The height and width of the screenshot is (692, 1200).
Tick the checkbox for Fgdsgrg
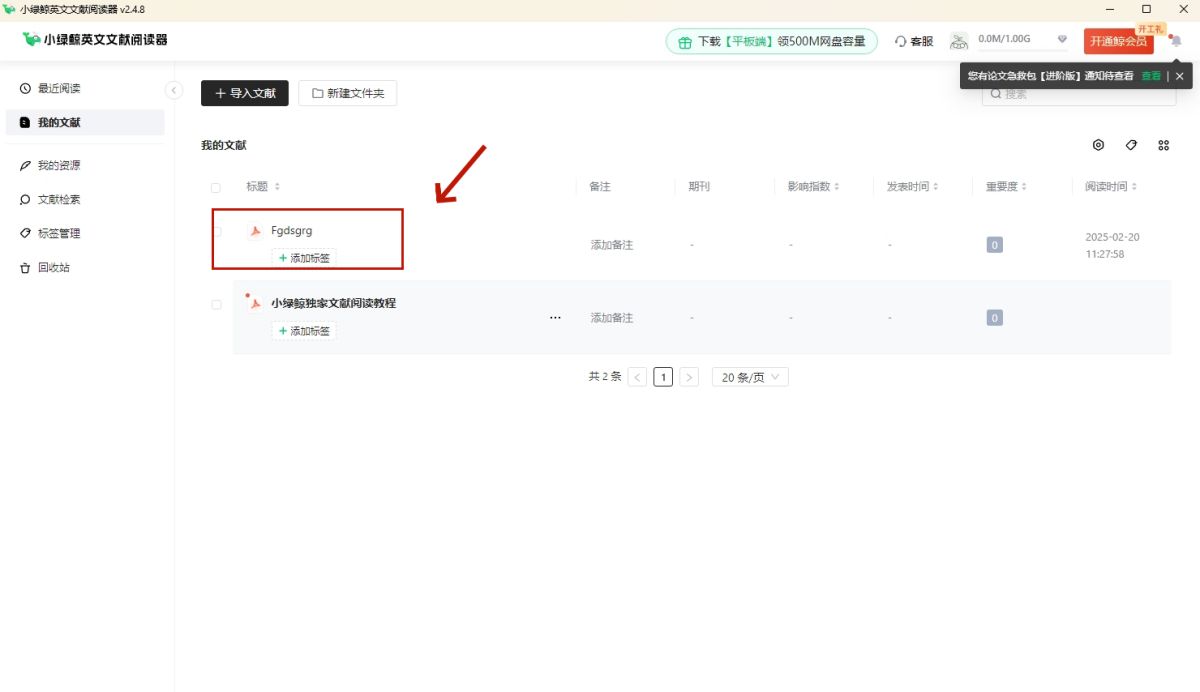click(216, 231)
